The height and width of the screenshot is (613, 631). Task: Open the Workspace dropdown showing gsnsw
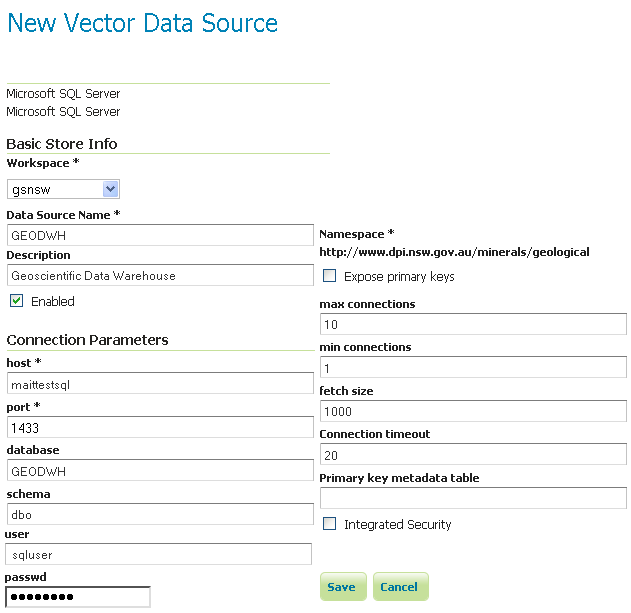click(x=64, y=189)
